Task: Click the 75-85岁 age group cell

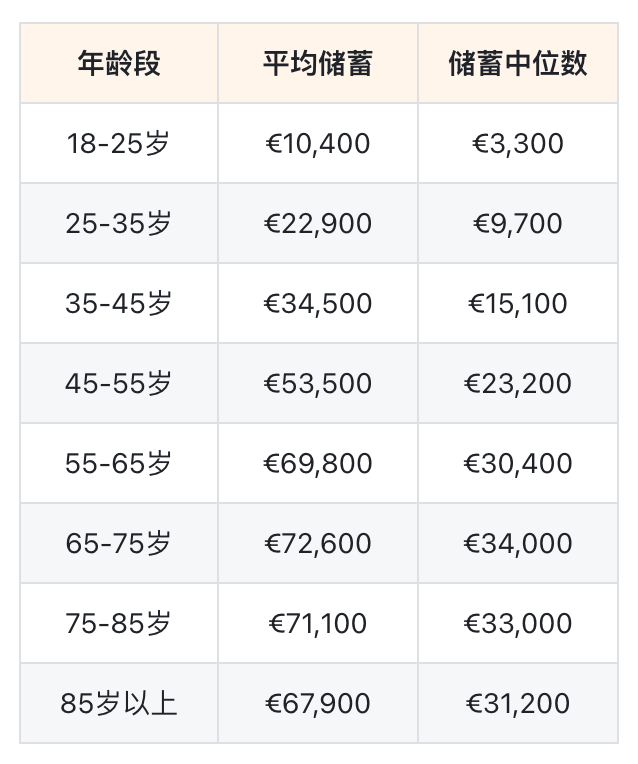Action: (119, 624)
